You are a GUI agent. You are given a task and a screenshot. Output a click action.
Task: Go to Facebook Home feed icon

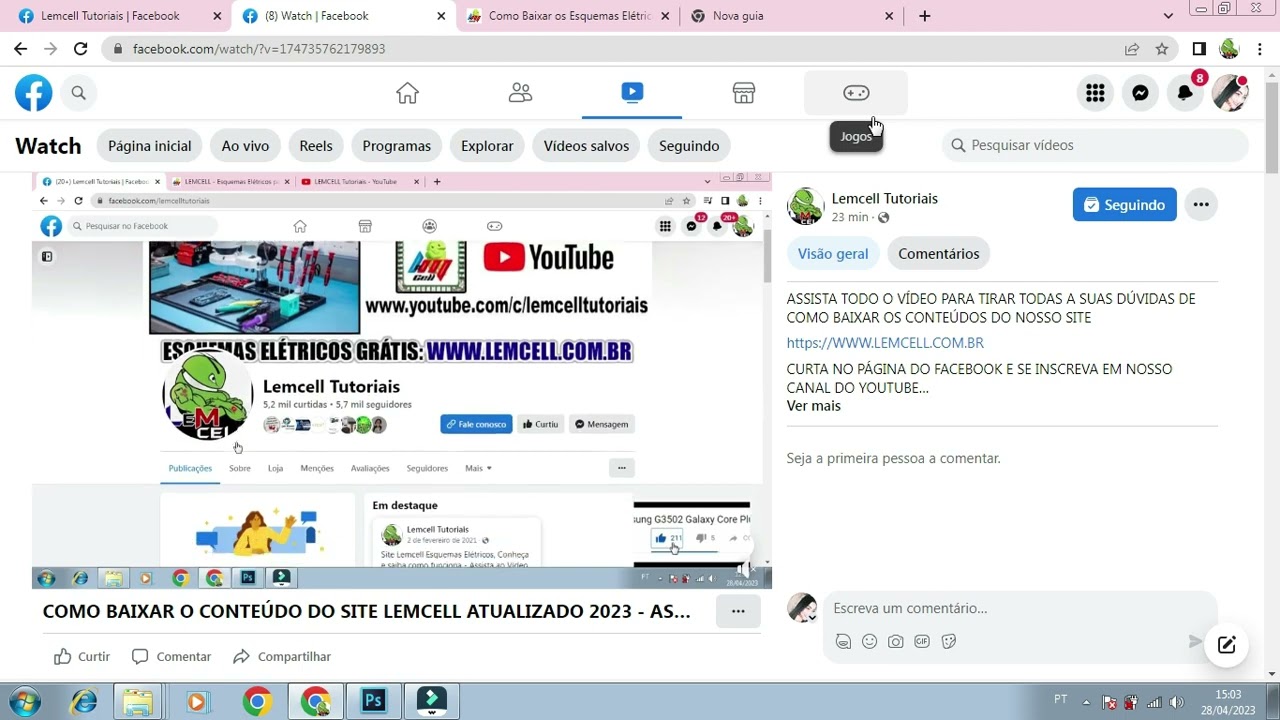[407, 93]
